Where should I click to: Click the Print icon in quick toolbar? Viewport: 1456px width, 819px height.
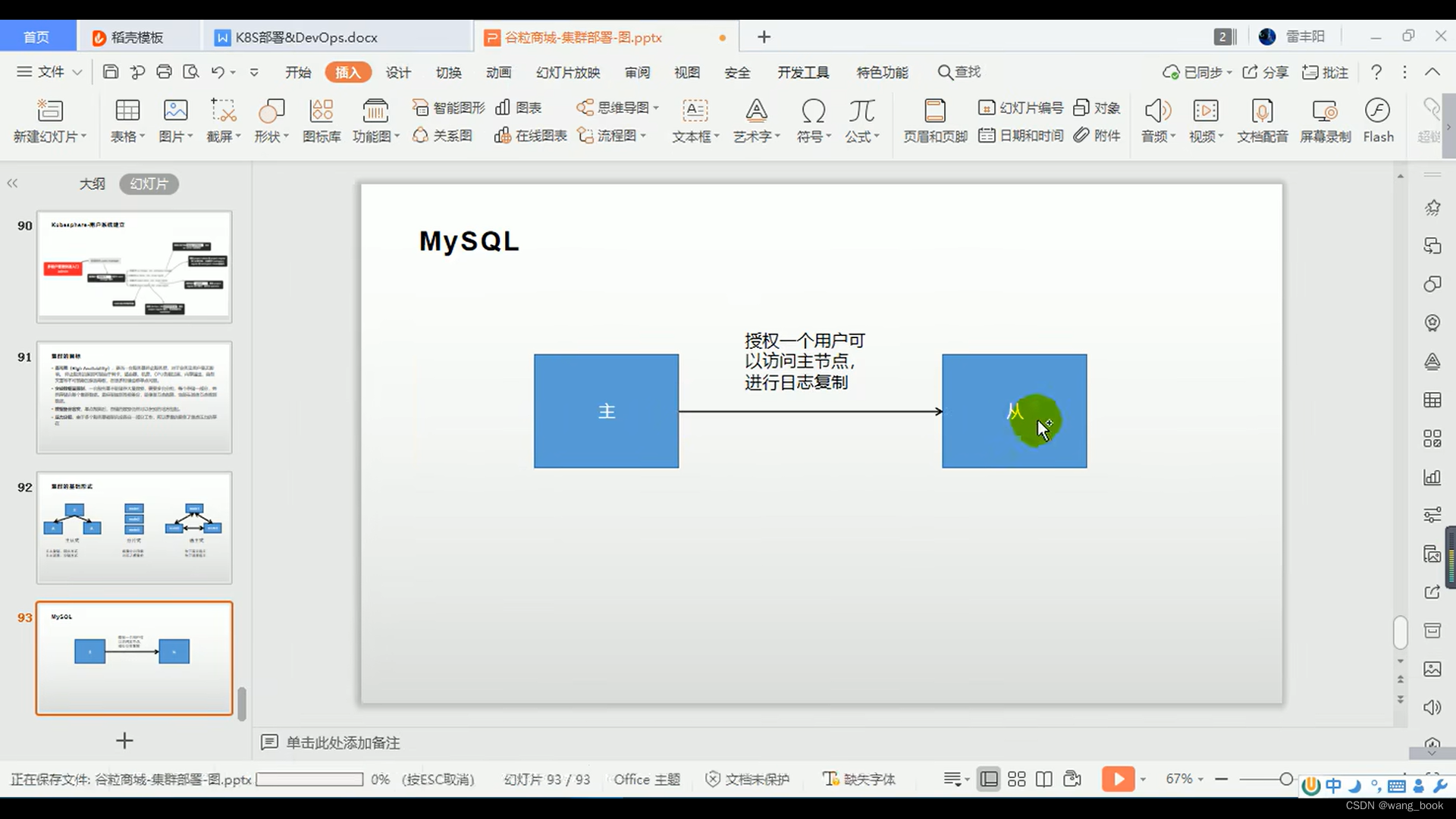164,72
